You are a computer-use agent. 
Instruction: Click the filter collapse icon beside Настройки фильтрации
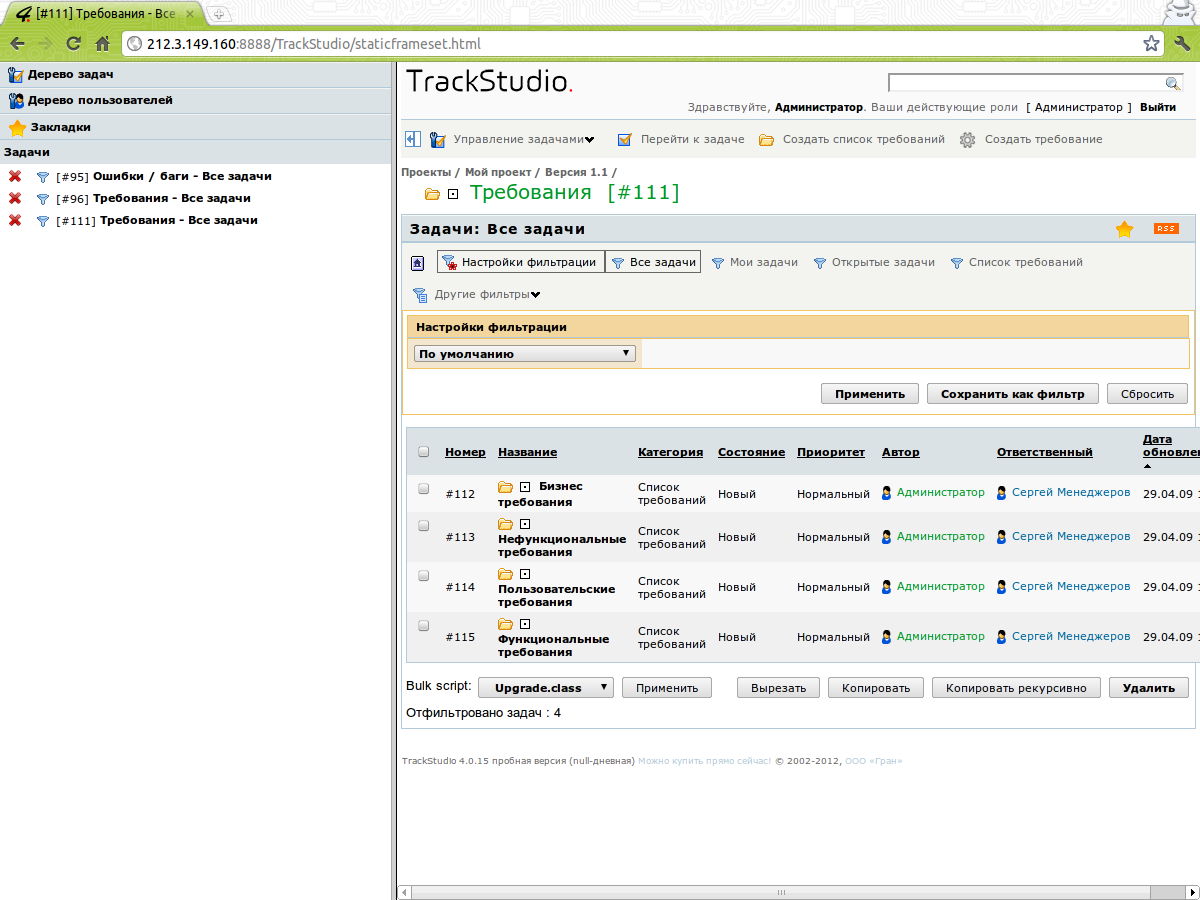pyautogui.click(x=418, y=263)
